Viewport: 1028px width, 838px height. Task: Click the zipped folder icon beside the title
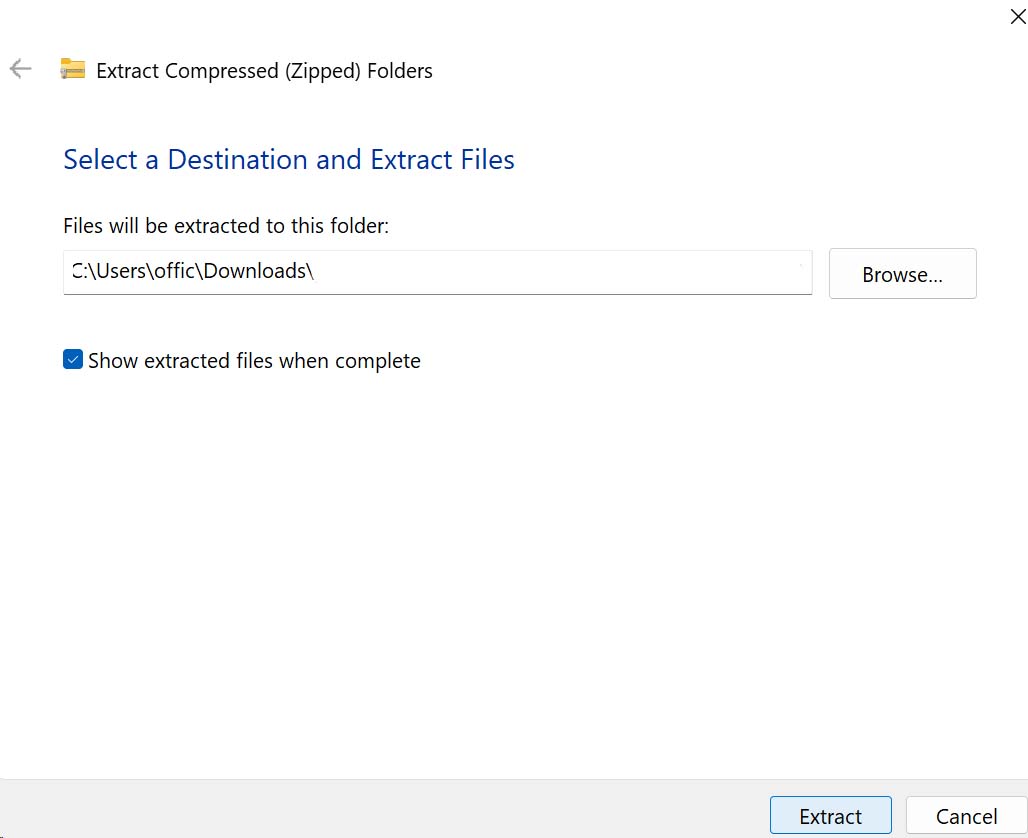click(72, 69)
